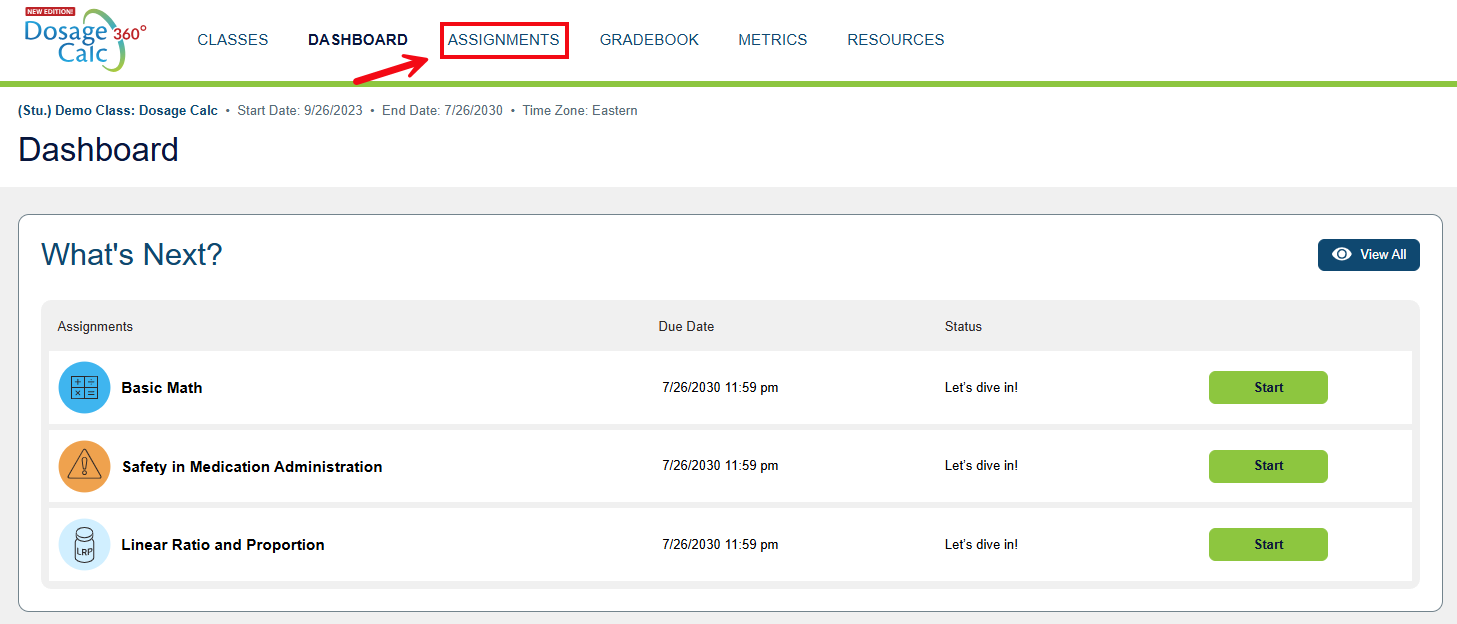
Task: Select the DASHBOARD tab
Action: [x=357, y=40]
